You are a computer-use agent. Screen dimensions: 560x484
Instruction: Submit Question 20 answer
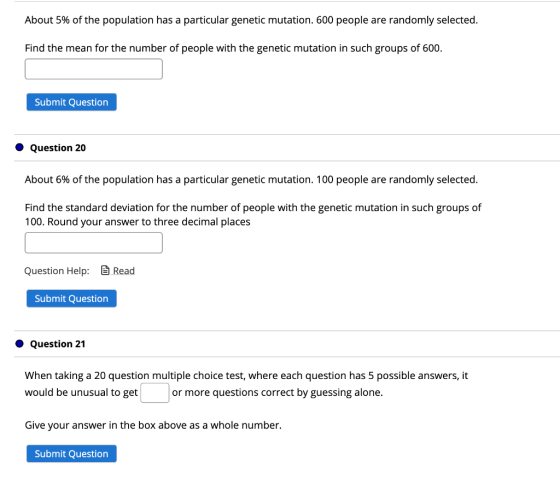tap(71, 299)
